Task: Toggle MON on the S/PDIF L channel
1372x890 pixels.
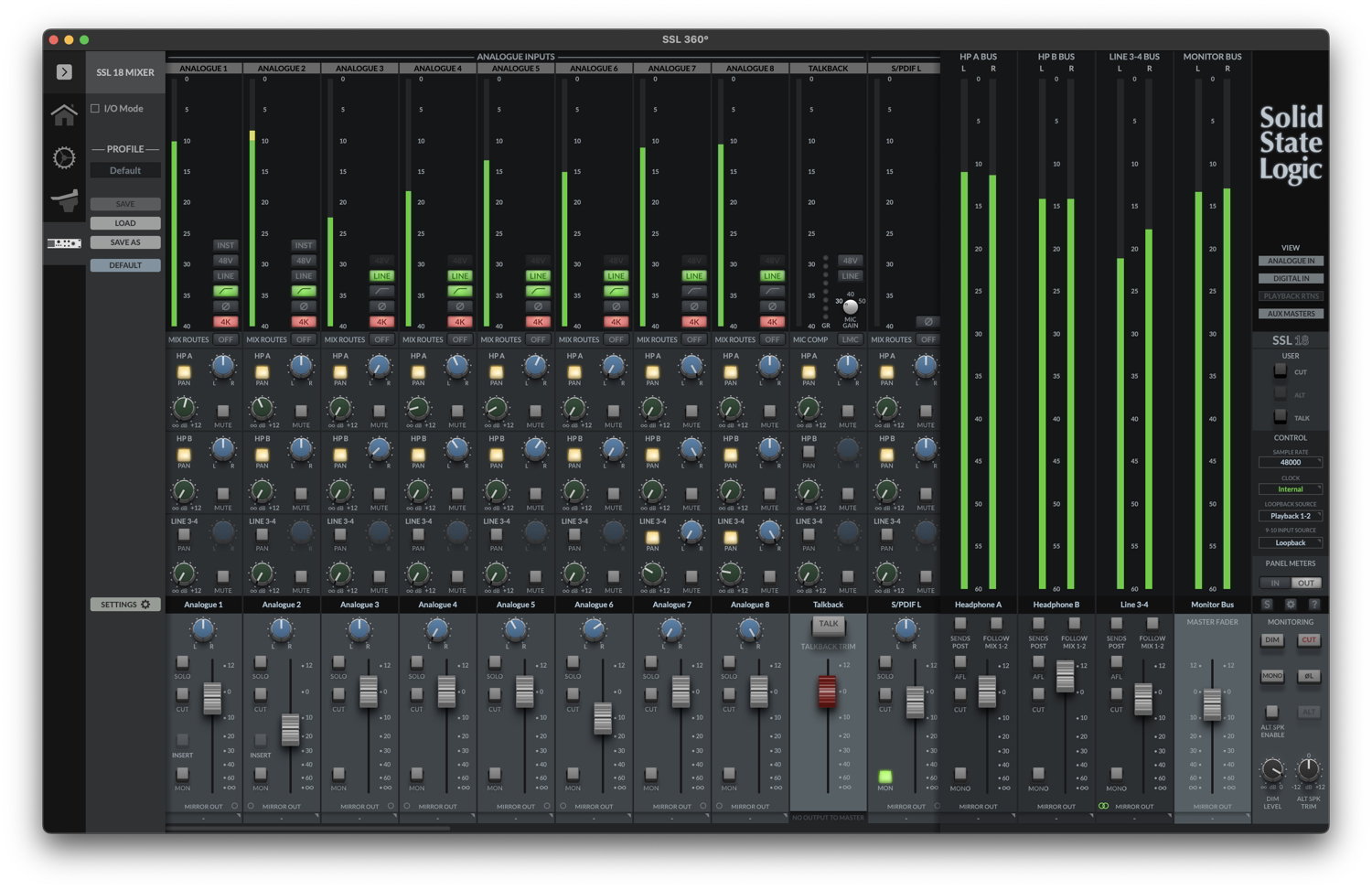Action: point(884,776)
